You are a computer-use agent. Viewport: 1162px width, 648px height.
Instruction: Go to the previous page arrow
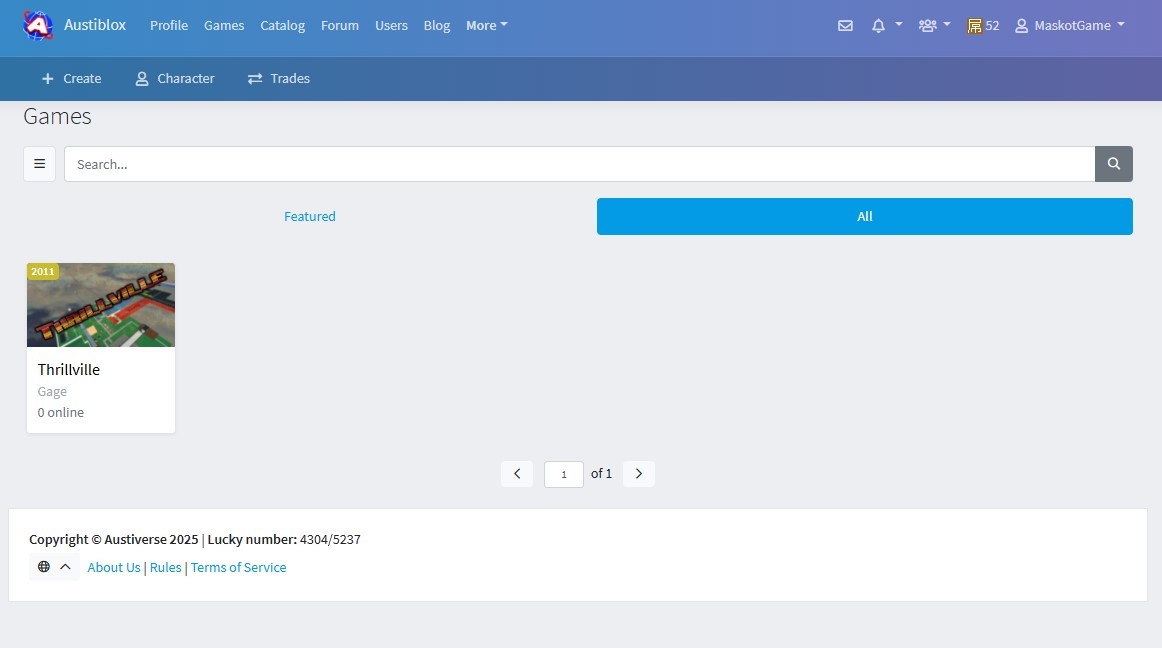517,474
